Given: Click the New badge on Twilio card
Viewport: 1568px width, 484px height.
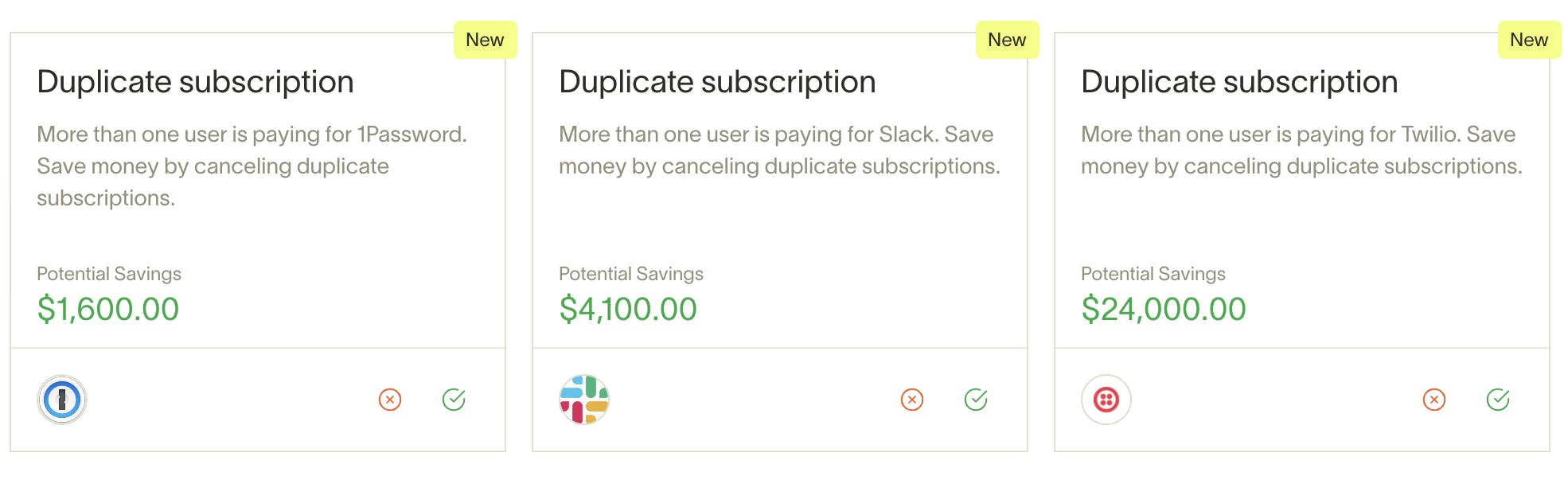Looking at the screenshot, I should point(1529,40).
